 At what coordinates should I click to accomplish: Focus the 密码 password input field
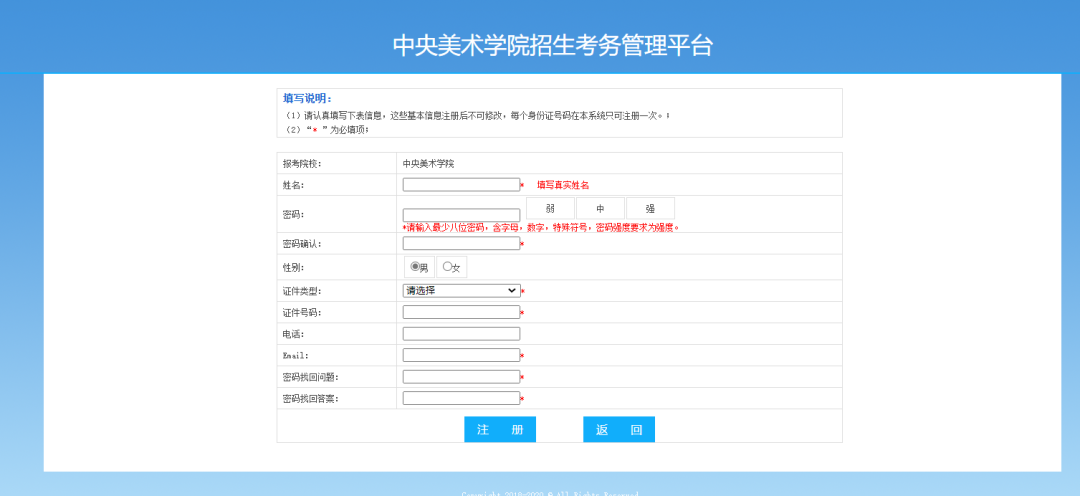pyautogui.click(x=461, y=215)
